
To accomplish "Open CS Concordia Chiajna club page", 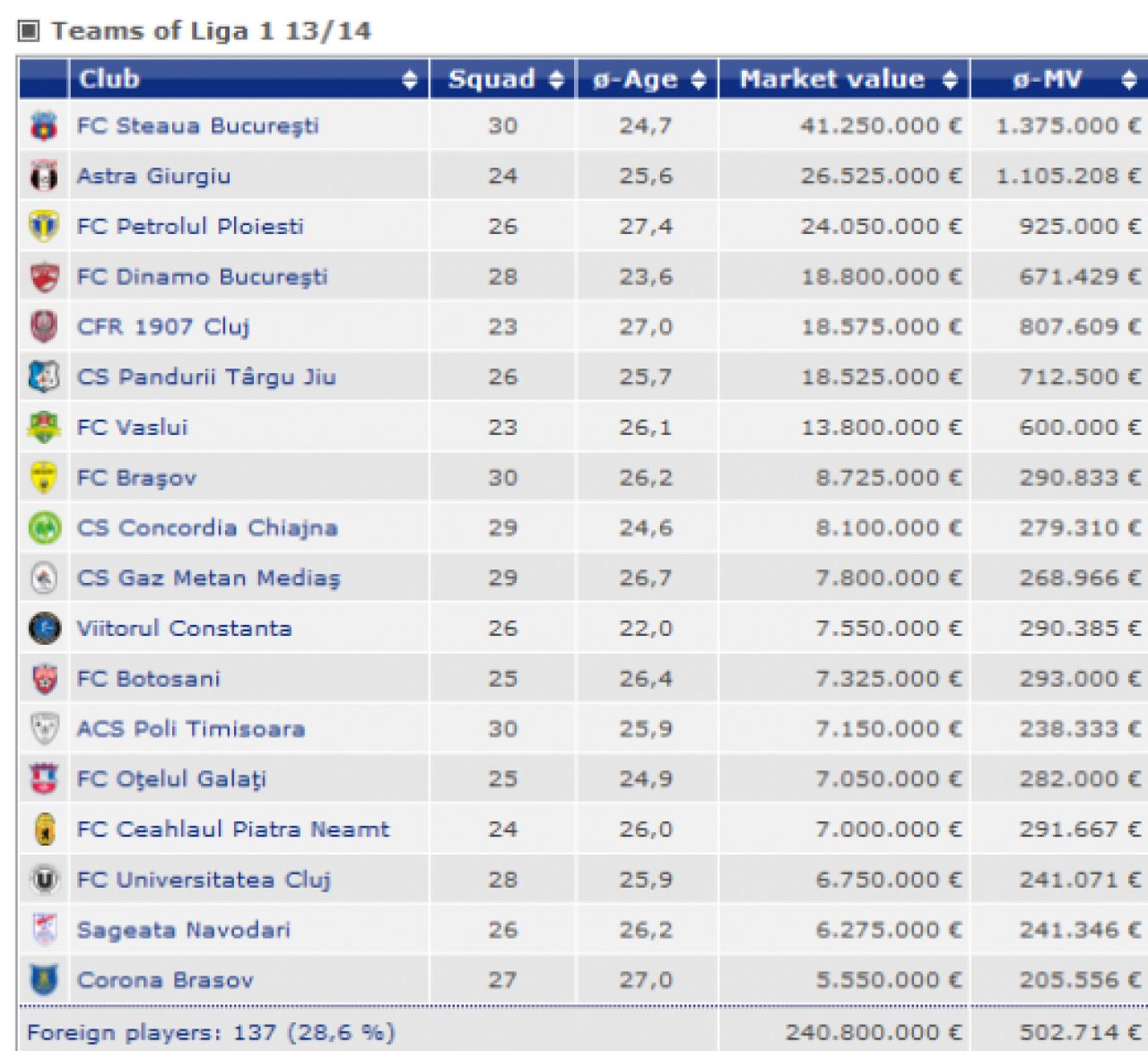I will (208, 527).
